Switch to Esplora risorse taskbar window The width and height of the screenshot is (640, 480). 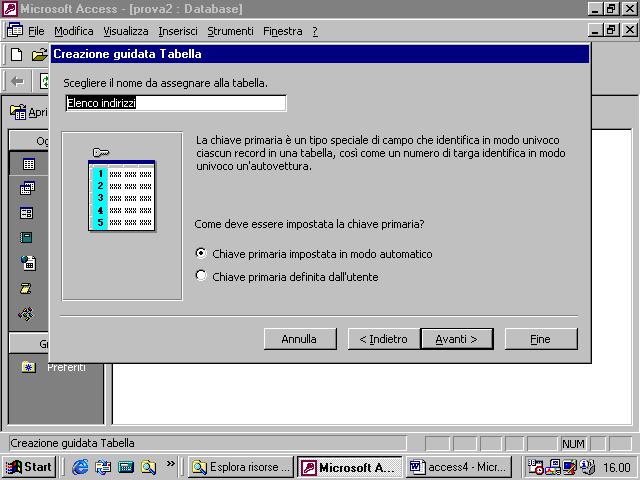pos(241,467)
